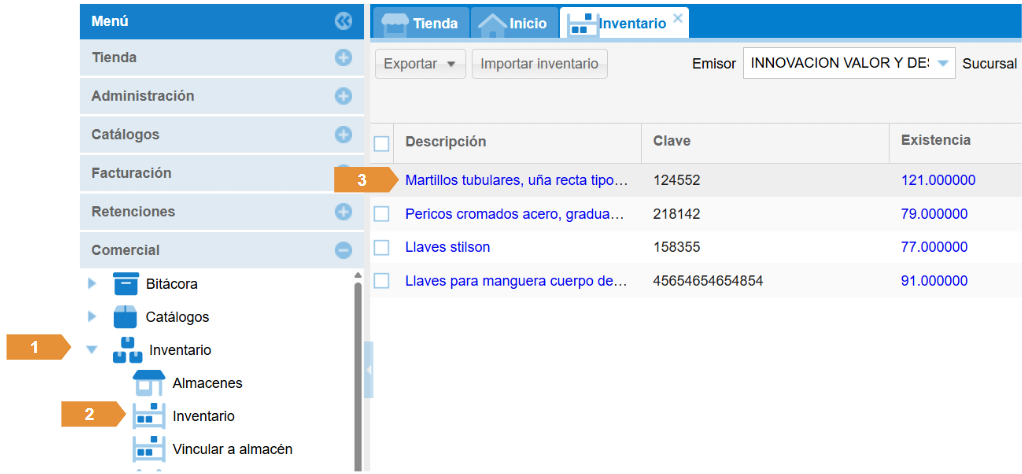Select the Inventario tab
Viewport: 1022px width, 474px height.
pos(624,23)
